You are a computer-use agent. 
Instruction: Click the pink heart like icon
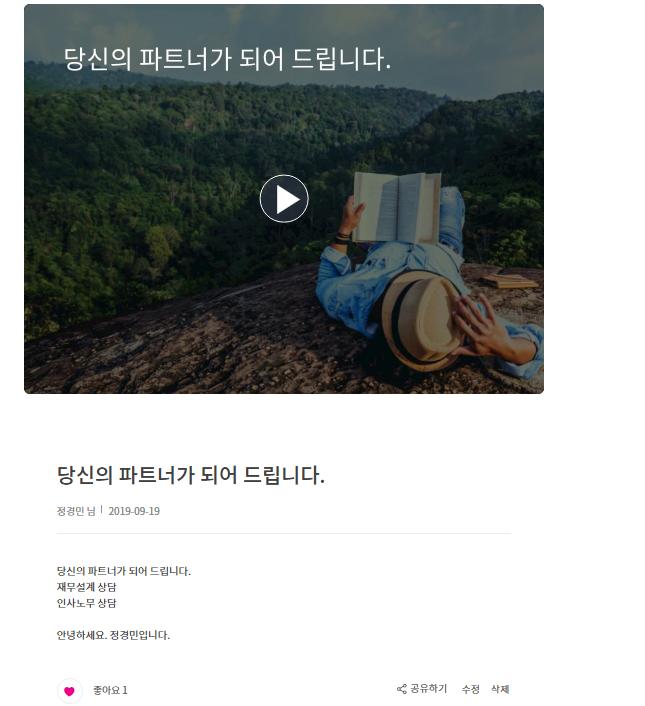pos(69,691)
